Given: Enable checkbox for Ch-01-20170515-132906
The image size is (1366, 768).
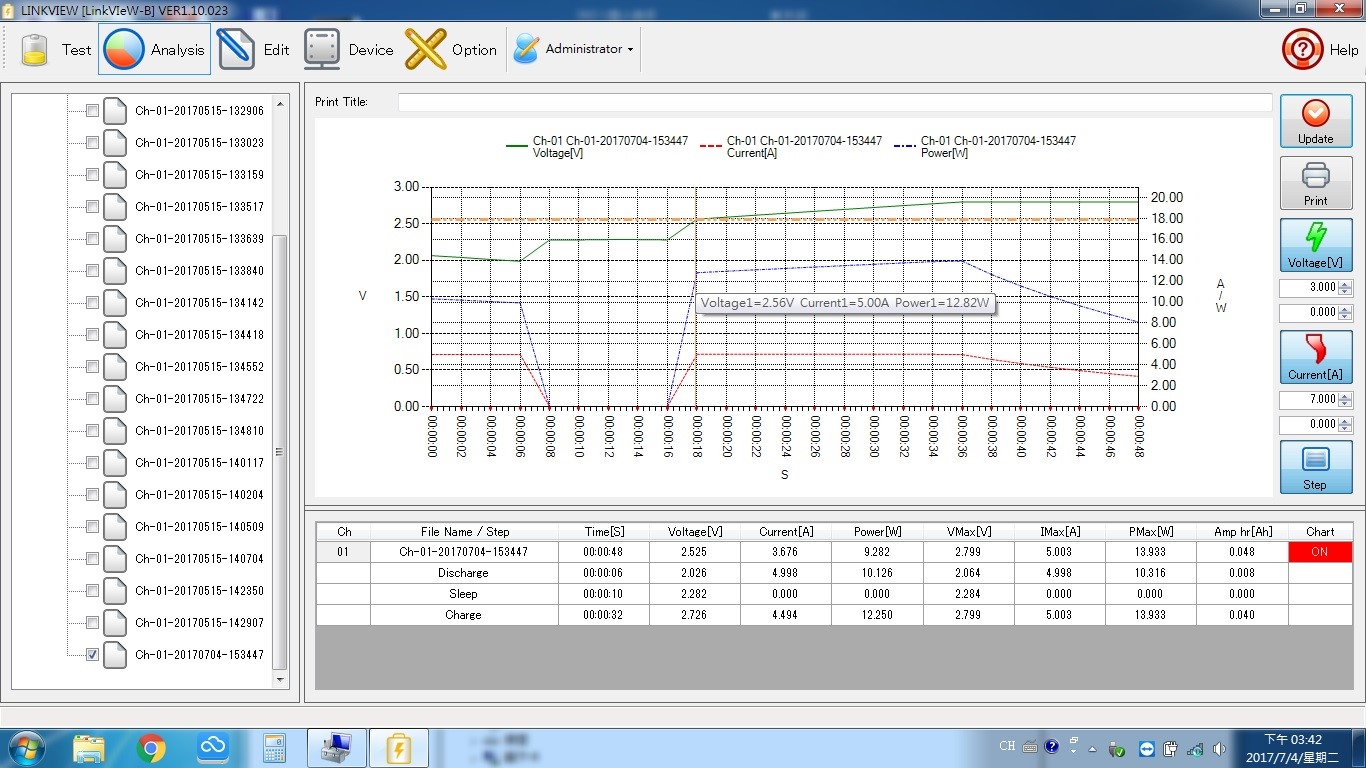Looking at the screenshot, I should click(x=92, y=111).
